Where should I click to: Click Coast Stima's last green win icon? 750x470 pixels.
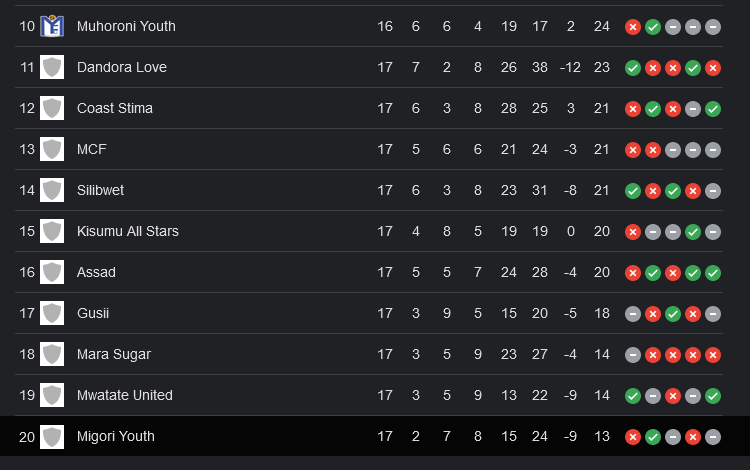coord(713,109)
